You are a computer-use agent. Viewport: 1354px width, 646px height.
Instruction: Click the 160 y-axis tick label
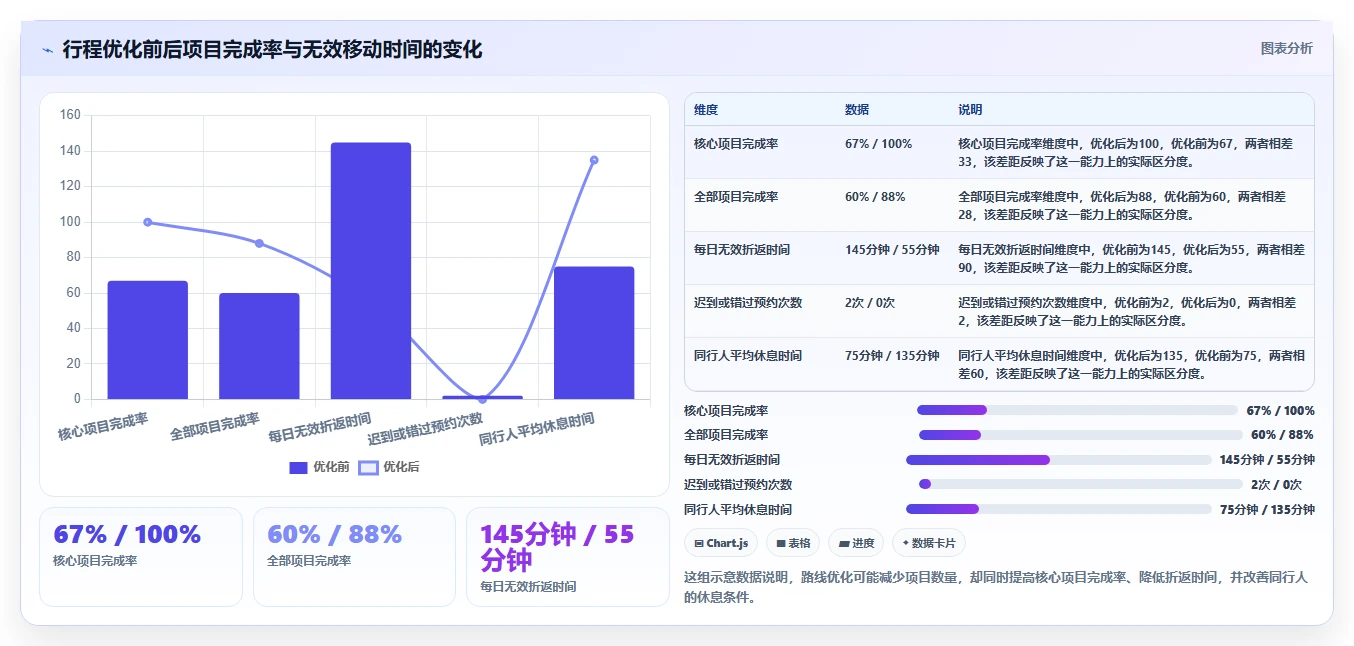pos(70,115)
